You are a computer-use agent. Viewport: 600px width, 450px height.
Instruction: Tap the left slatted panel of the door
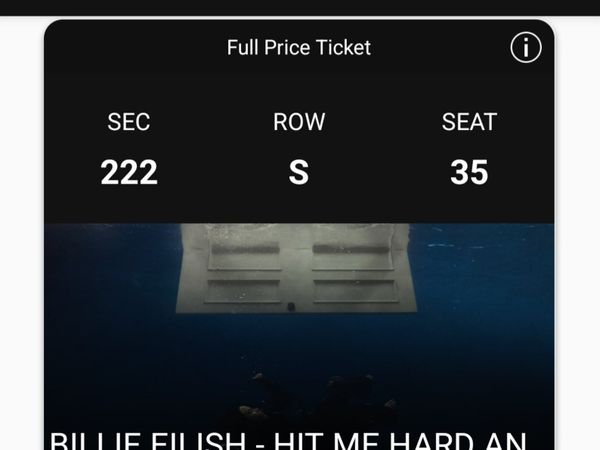244,270
